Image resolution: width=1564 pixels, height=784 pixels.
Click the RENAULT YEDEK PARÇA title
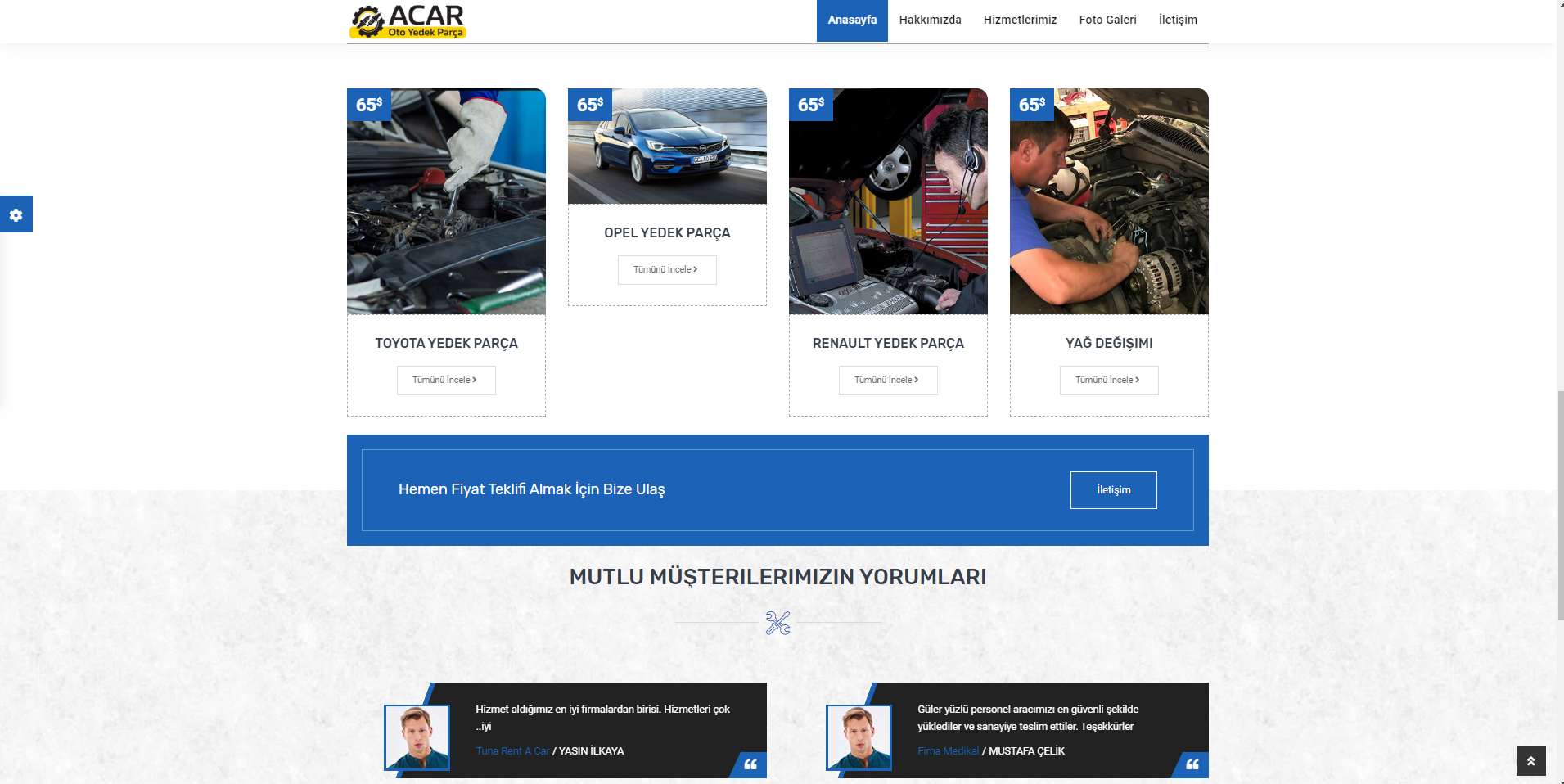[888, 344]
